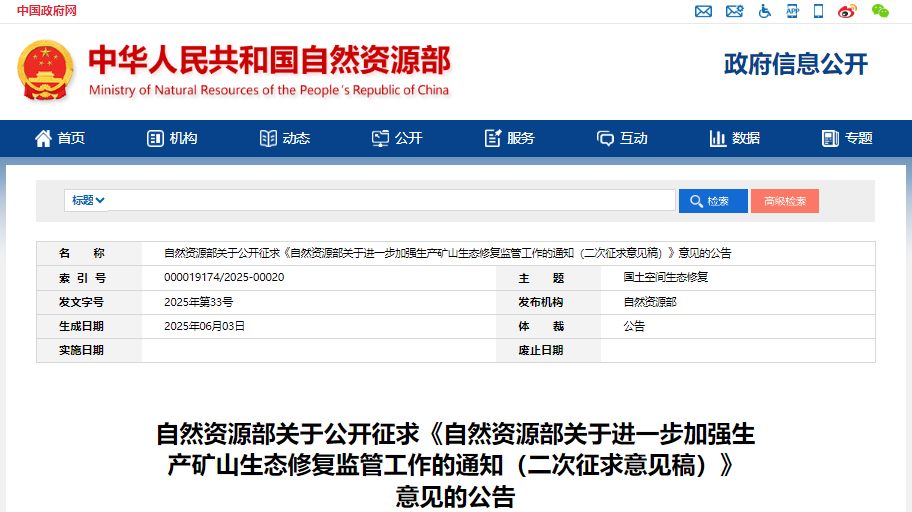Open the 机构 navigation menu
This screenshot has width=912, height=512.
[172, 138]
